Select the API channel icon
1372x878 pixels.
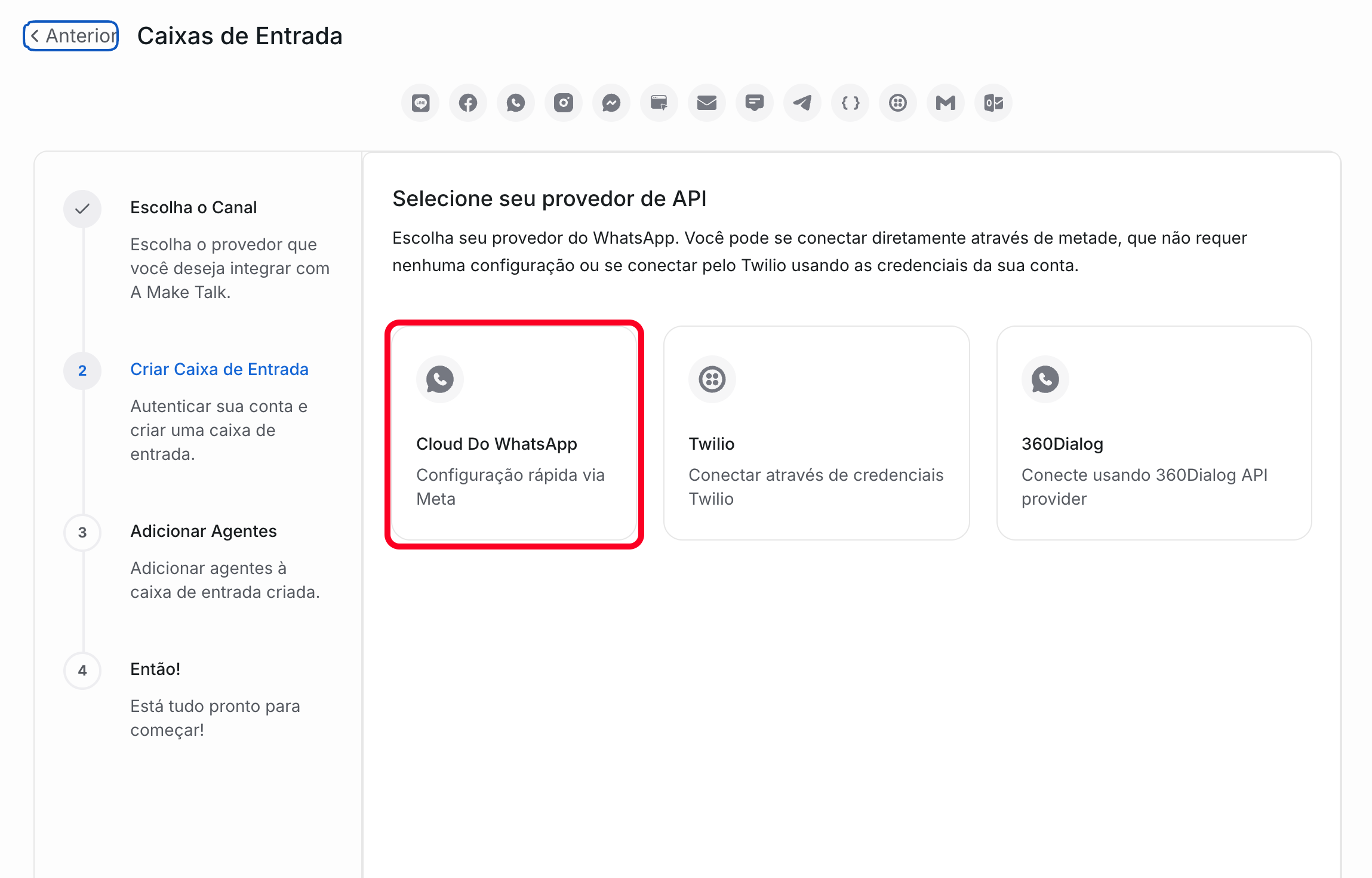(850, 102)
